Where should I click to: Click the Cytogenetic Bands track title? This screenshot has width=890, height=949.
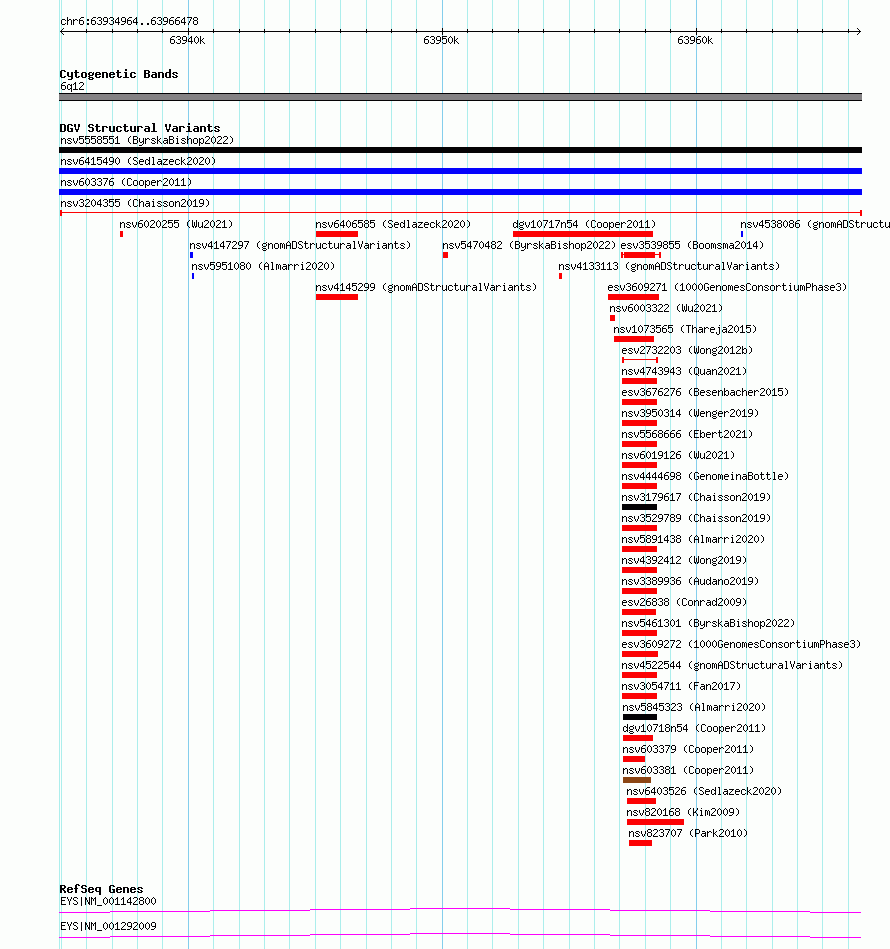click(x=119, y=74)
